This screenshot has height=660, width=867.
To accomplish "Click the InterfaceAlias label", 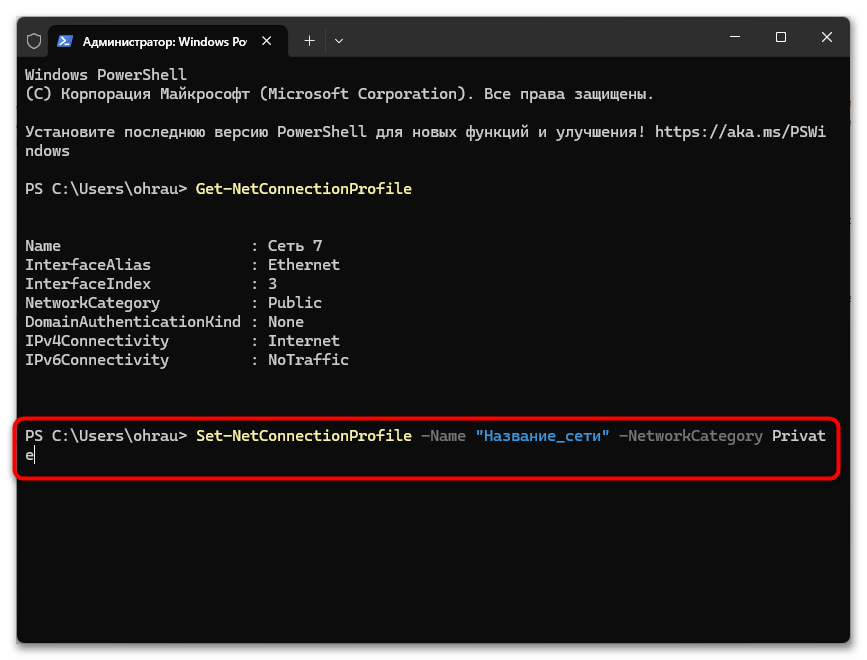I will pos(88,264).
